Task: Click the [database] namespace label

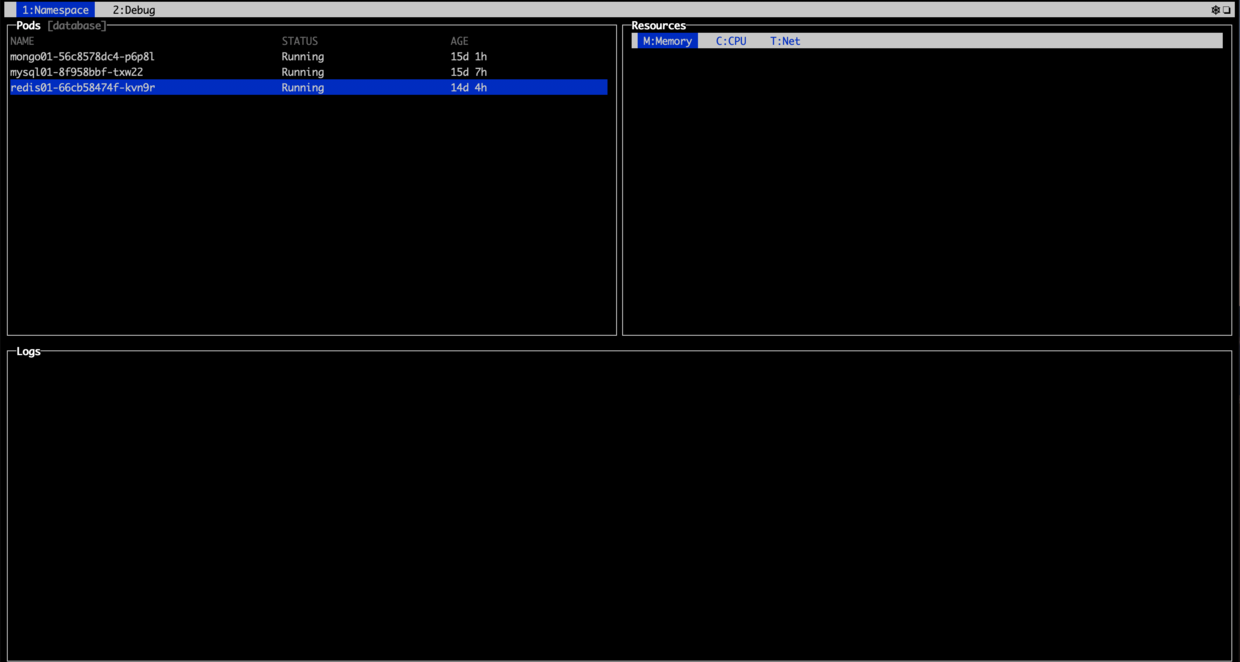Action: tap(76, 26)
